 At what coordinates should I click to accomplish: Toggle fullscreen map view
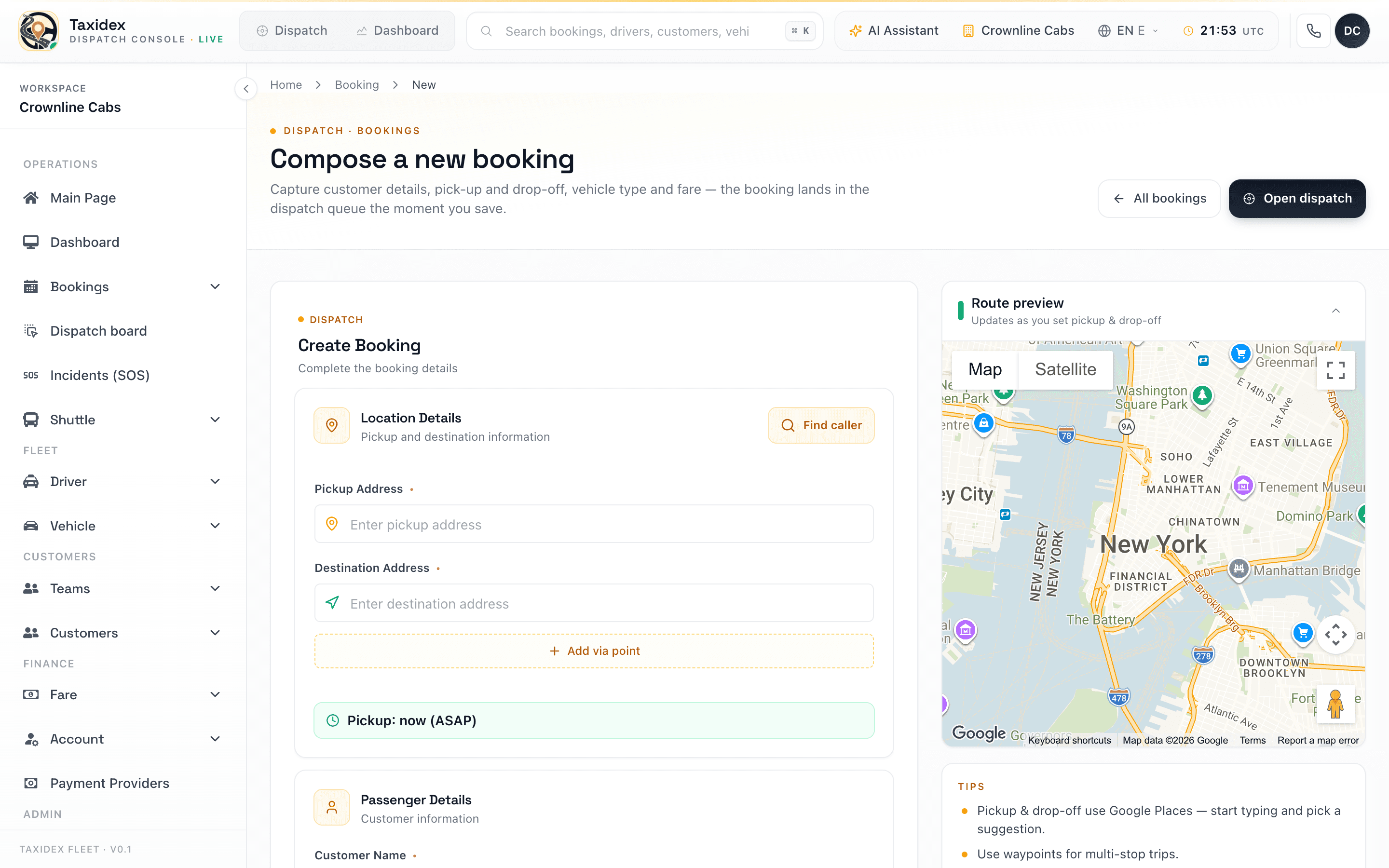(x=1335, y=370)
